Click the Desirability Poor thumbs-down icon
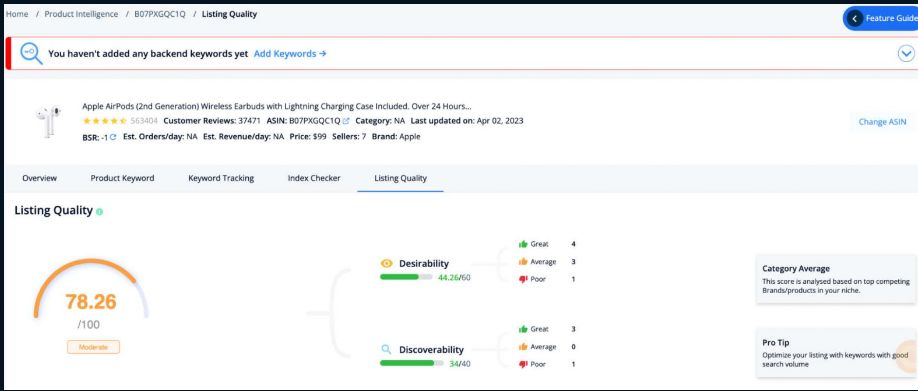The height and width of the screenshot is (391, 918). point(523,279)
